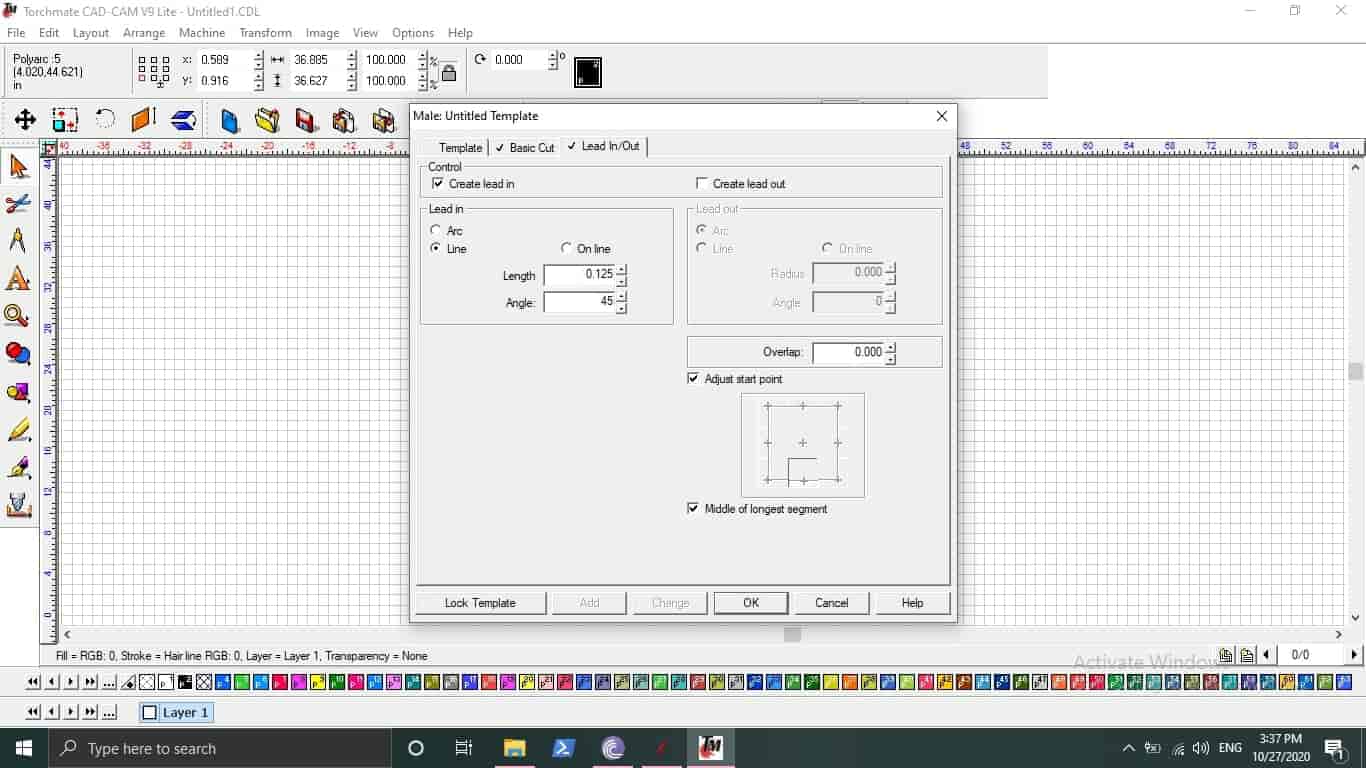
Task: Select the arrow selection tool
Action: [18, 166]
